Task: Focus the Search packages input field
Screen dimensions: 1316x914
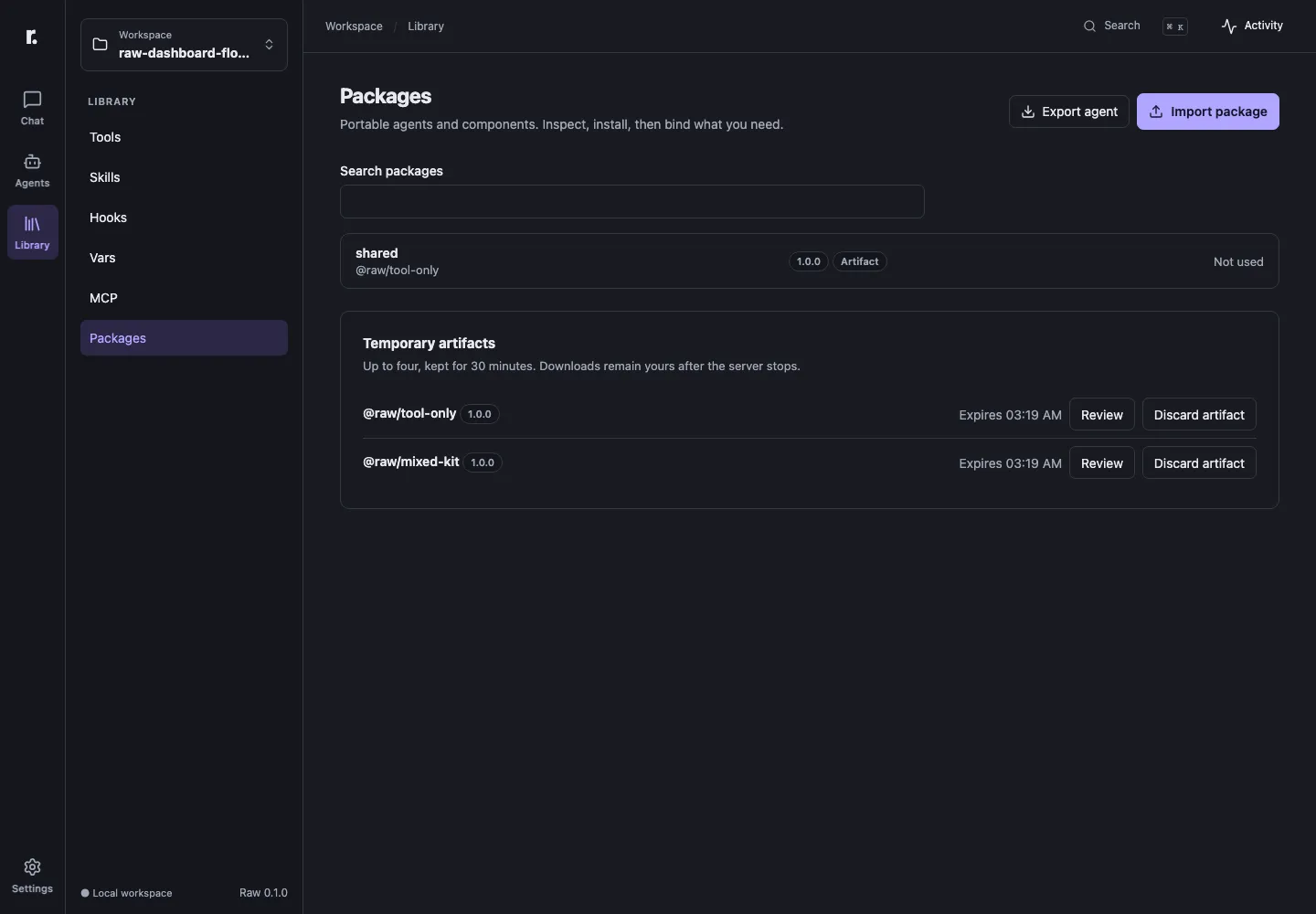Action: click(632, 202)
